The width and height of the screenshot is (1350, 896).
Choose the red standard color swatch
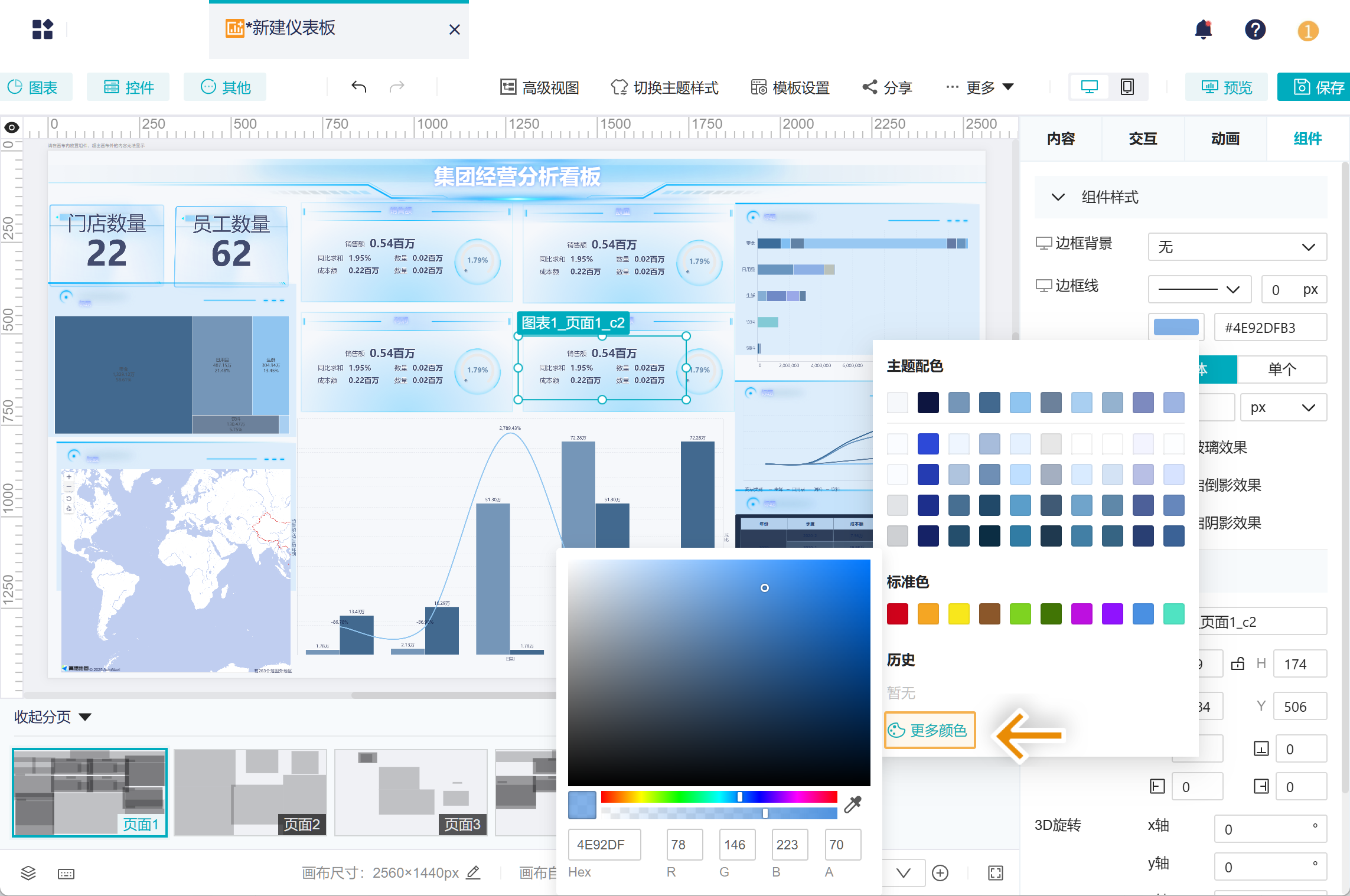[x=897, y=613]
